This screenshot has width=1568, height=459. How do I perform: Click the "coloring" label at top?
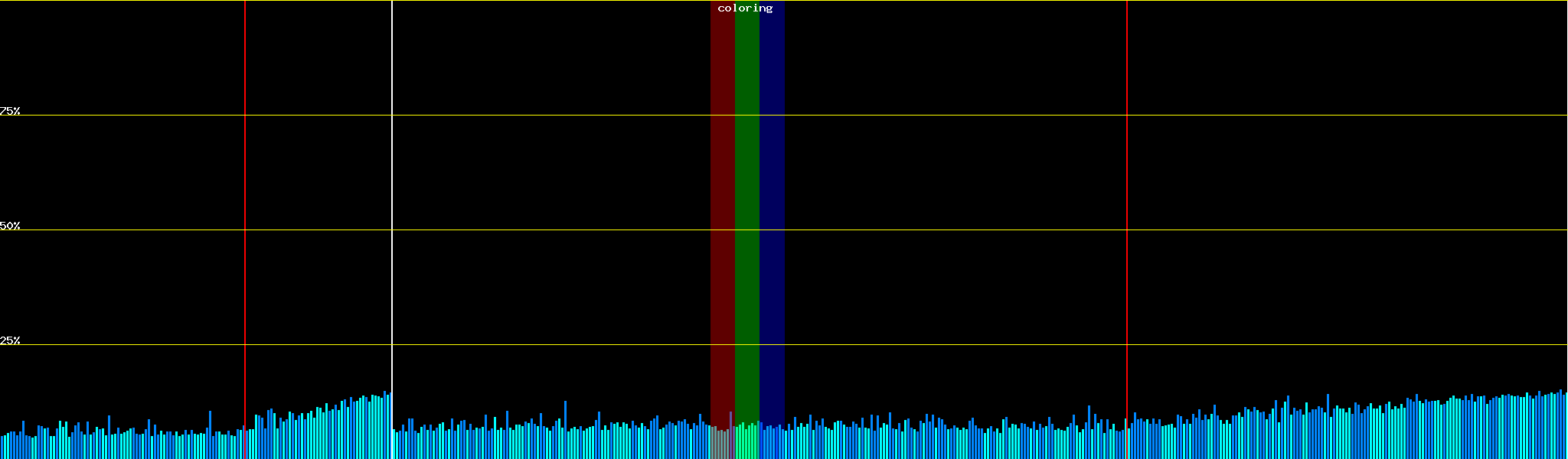tap(745, 8)
